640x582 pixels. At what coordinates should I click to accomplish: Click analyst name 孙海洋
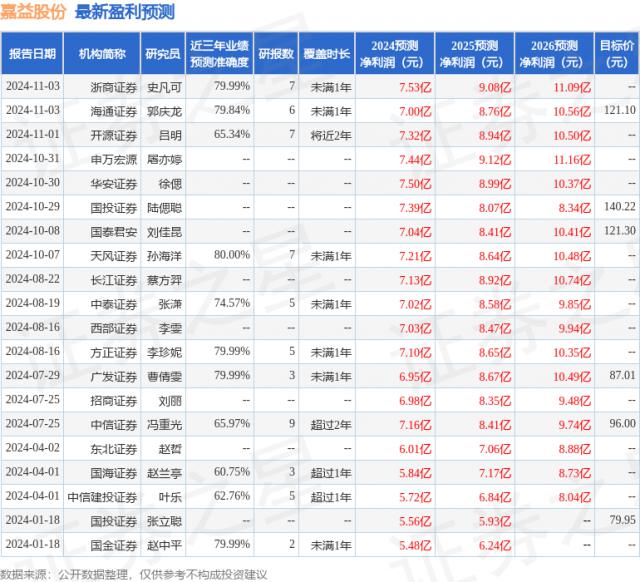click(x=164, y=255)
